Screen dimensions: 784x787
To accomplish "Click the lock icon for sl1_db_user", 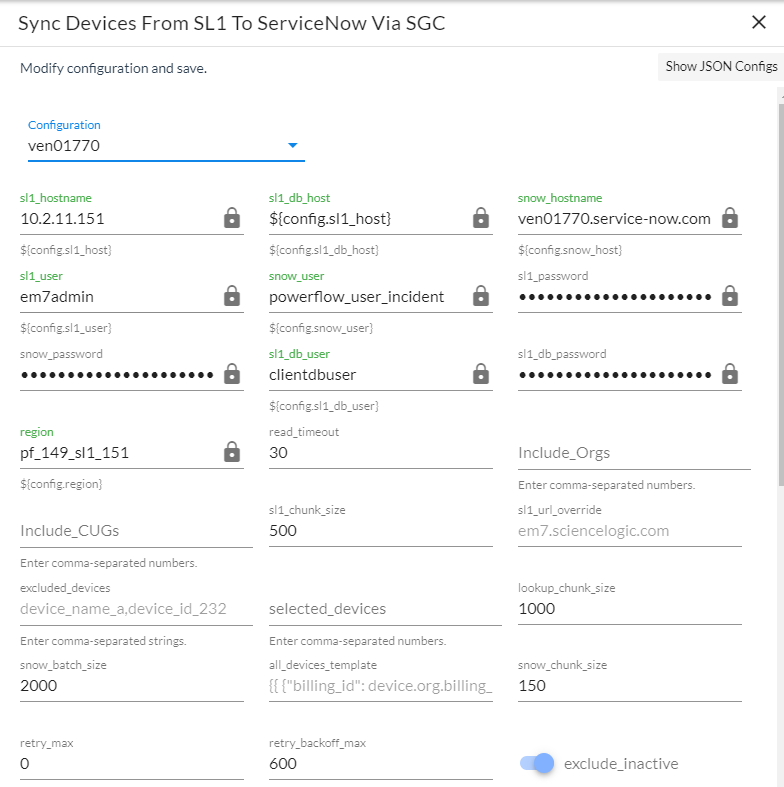I will point(481,374).
